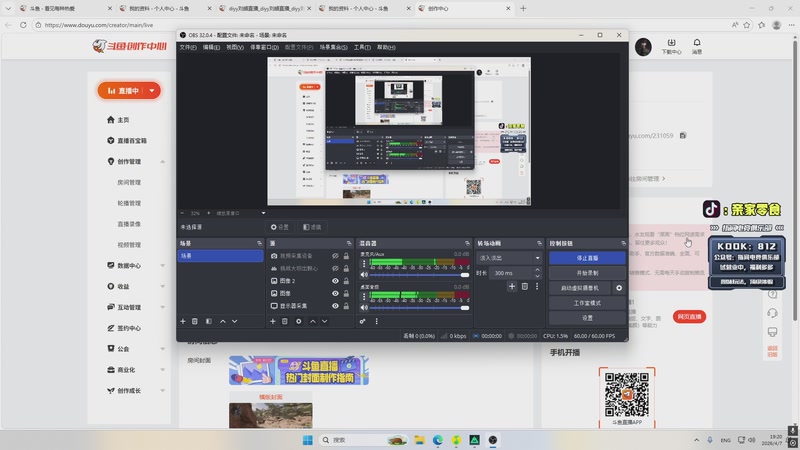Undock the Scenes panel
This screenshot has height=450, width=800.
pyautogui.click(x=259, y=243)
